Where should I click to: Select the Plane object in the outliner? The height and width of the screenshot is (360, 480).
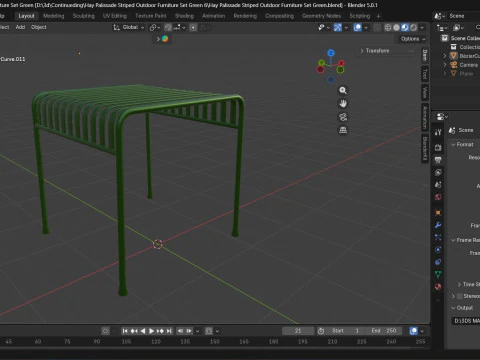(x=466, y=74)
